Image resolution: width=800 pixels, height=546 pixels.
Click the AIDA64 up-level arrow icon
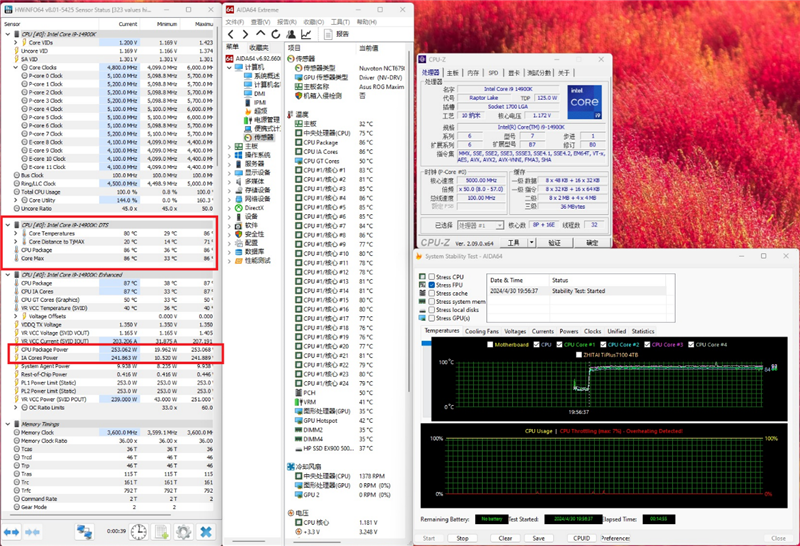coord(261,34)
